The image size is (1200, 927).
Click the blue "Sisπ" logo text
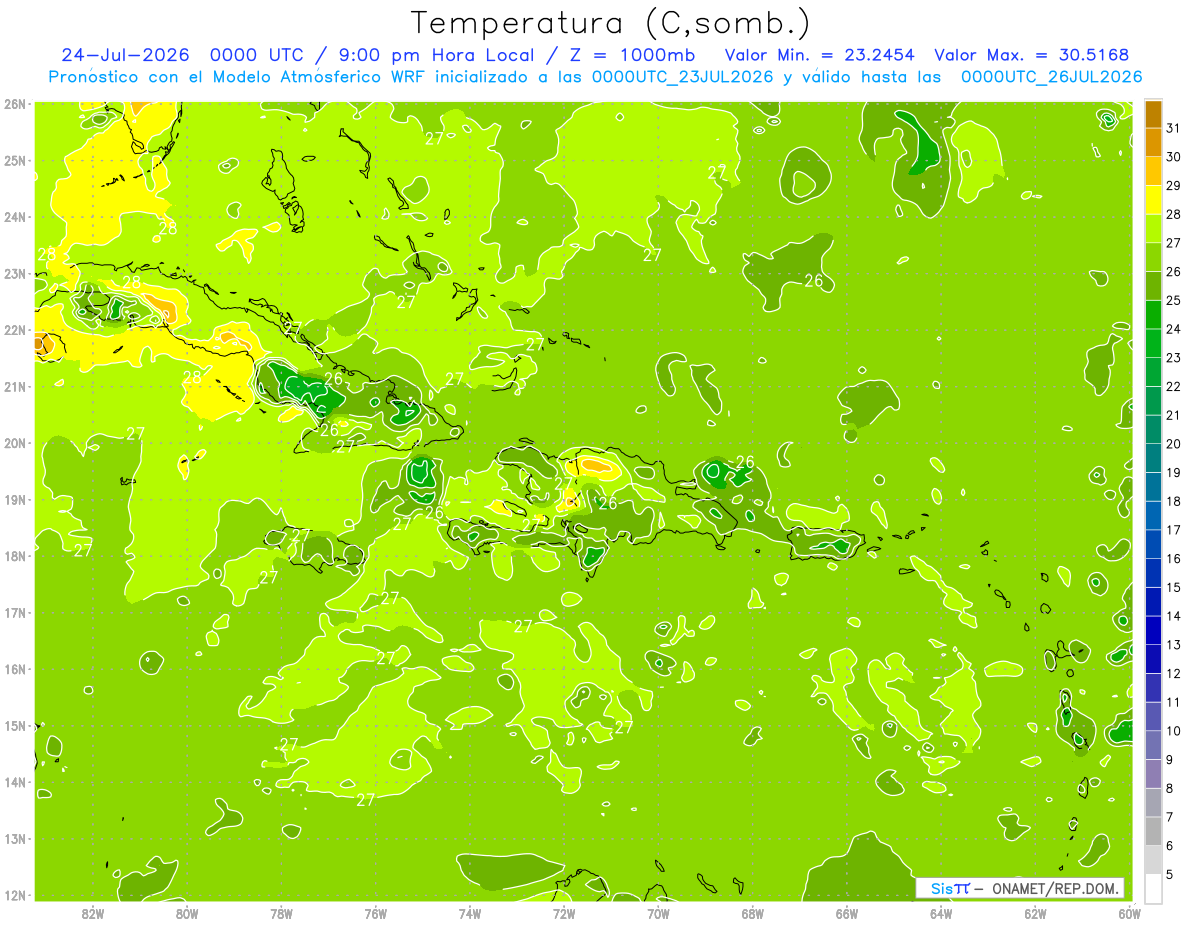click(x=949, y=888)
